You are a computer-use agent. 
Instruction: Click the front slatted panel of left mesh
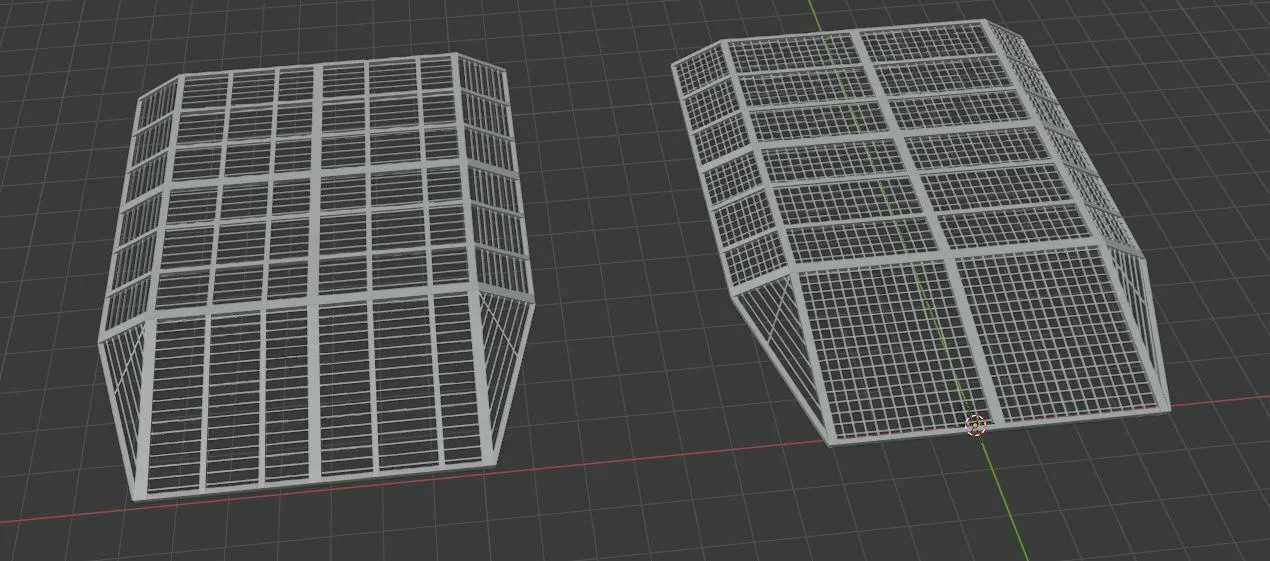[318, 400]
